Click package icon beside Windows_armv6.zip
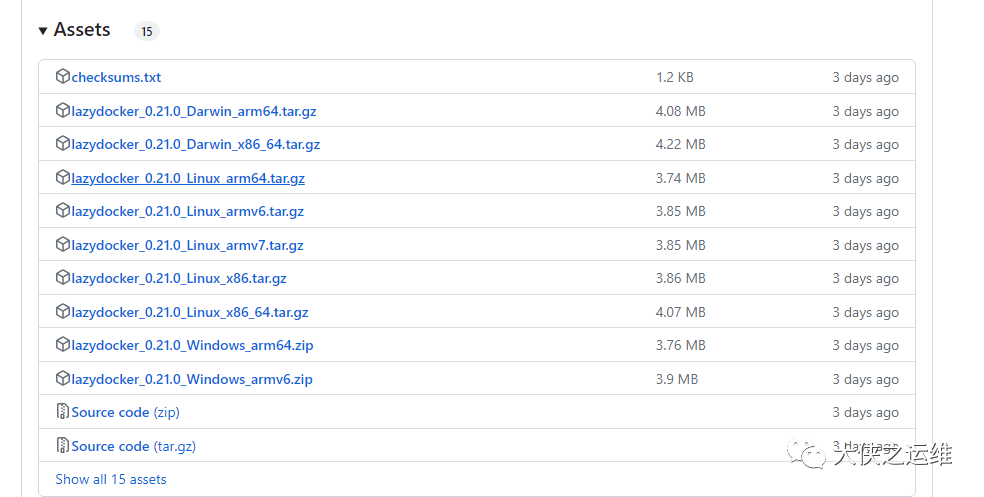984x497 pixels. click(x=62, y=378)
